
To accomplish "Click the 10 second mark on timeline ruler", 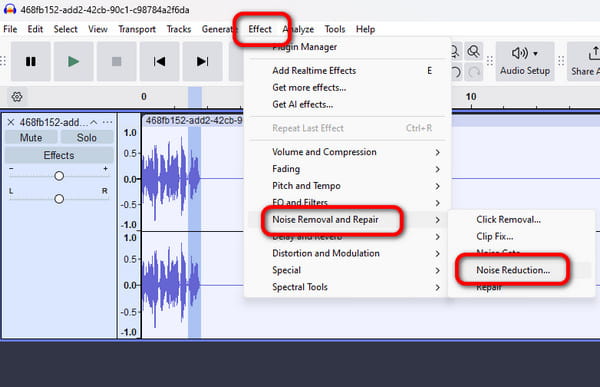I will pos(471,97).
